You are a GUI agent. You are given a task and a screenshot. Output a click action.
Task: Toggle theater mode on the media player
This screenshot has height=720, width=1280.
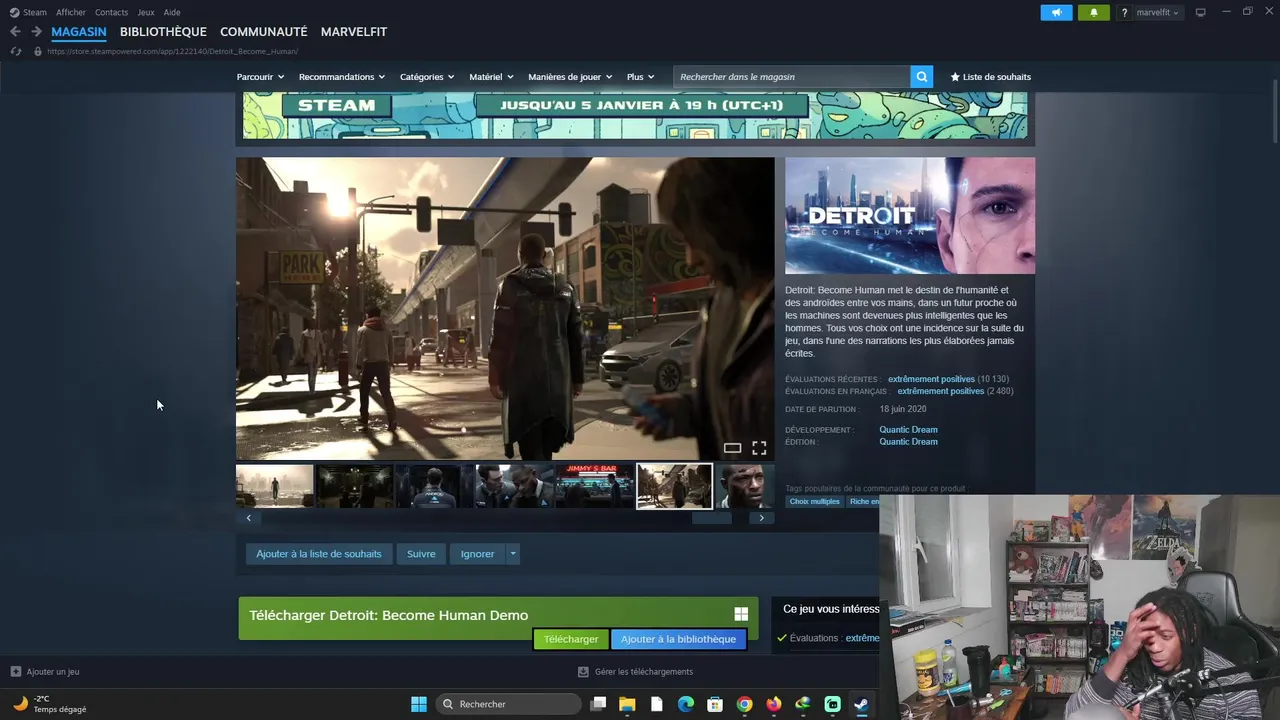[732, 448]
